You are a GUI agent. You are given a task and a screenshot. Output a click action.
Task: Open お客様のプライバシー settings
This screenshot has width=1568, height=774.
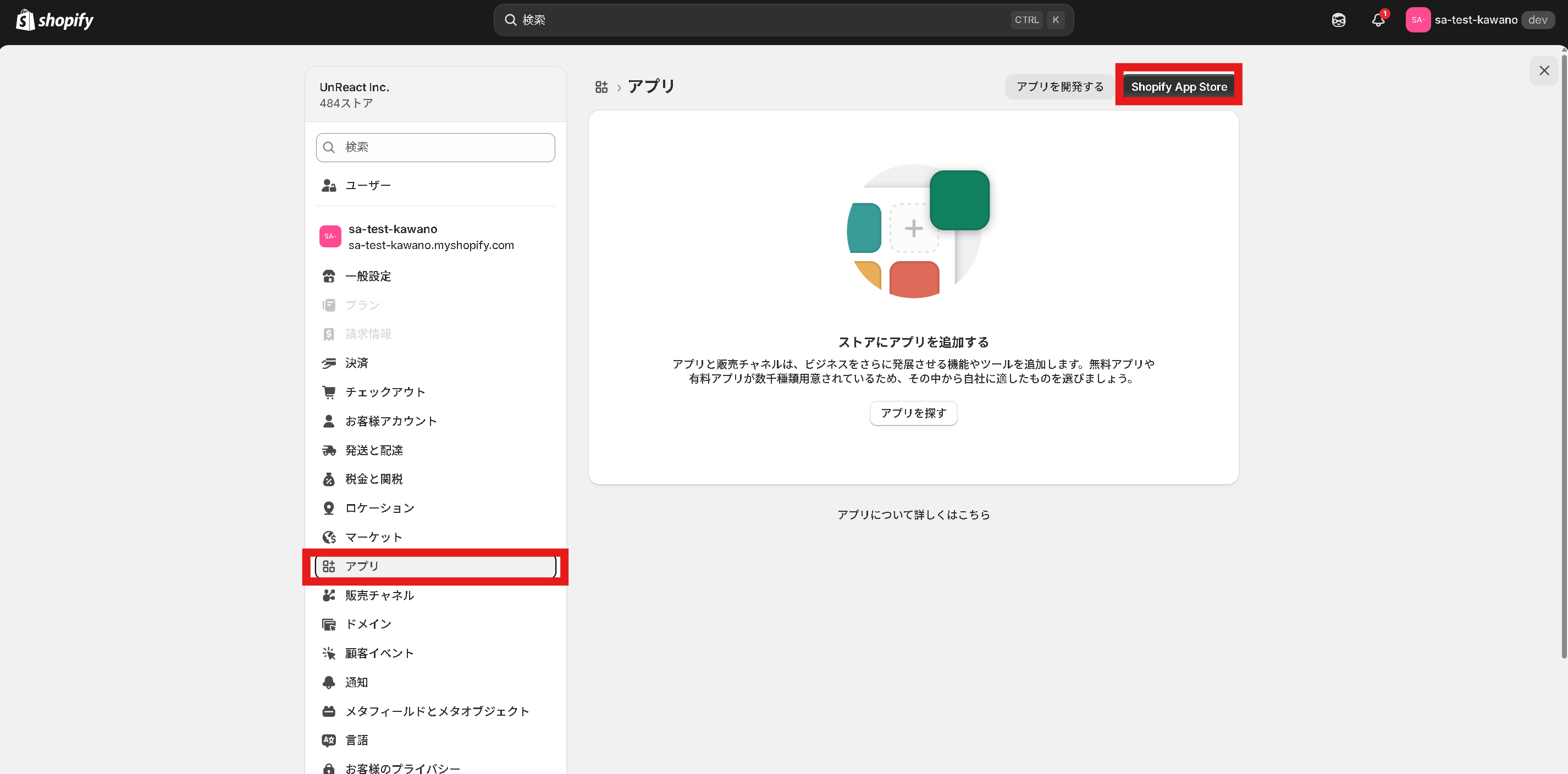coord(435,769)
